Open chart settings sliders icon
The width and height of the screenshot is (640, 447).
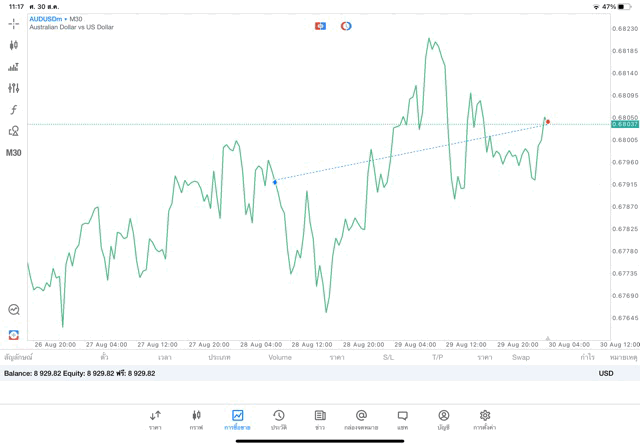[14, 88]
